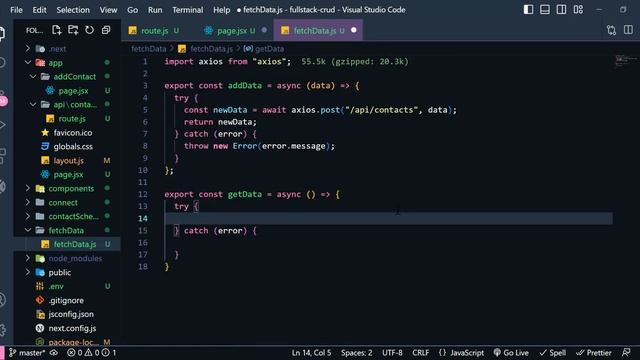Screen dimensions: 640x360
Task: Click the Prettier status item
Action: coord(593,353)
